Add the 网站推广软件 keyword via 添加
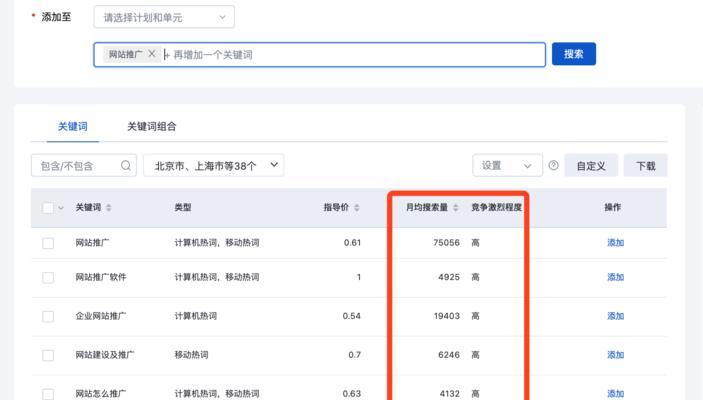 point(616,277)
